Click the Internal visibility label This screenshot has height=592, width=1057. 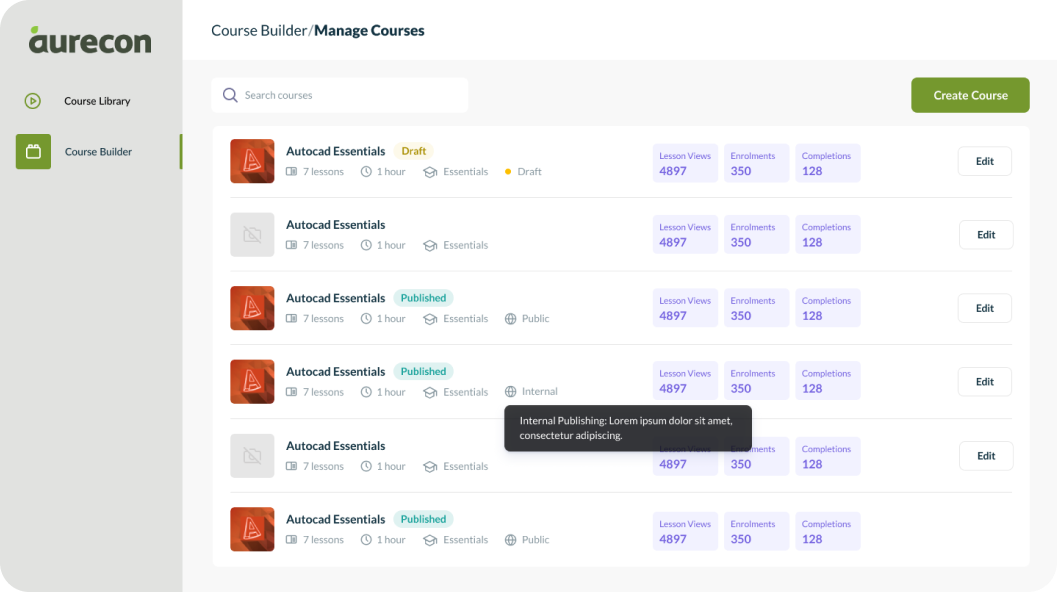pos(539,392)
